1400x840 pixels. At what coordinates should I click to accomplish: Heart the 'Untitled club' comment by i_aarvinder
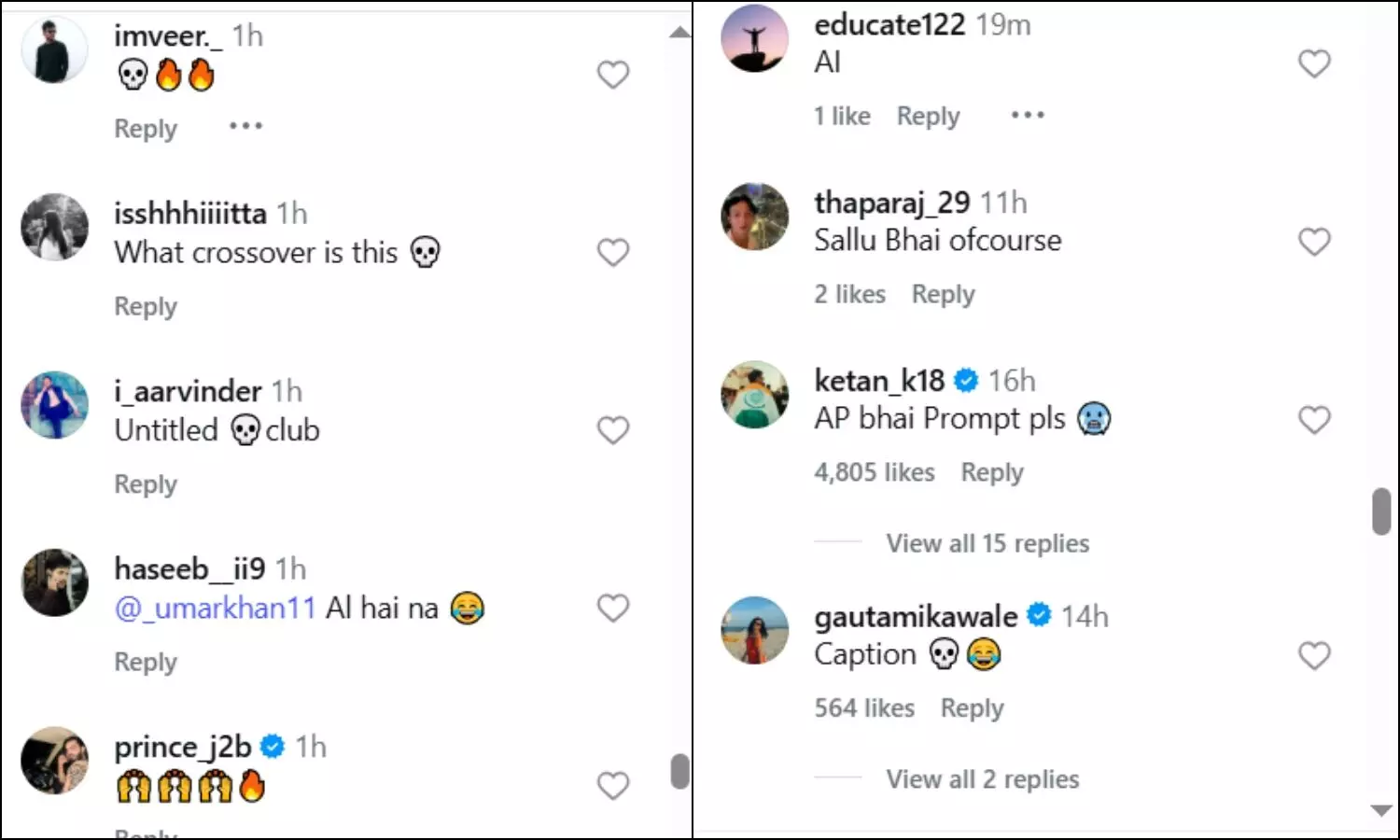tap(612, 430)
